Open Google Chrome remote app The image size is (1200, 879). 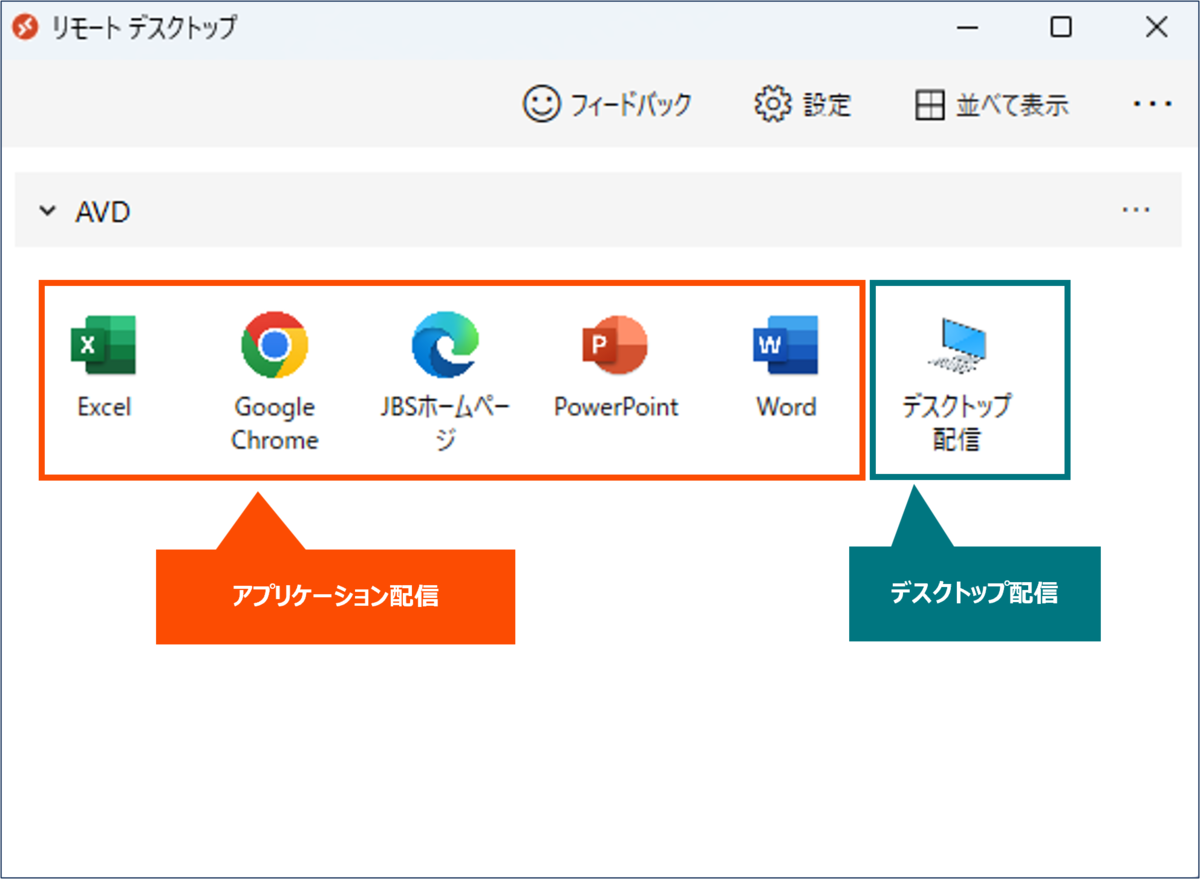tap(274, 380)
